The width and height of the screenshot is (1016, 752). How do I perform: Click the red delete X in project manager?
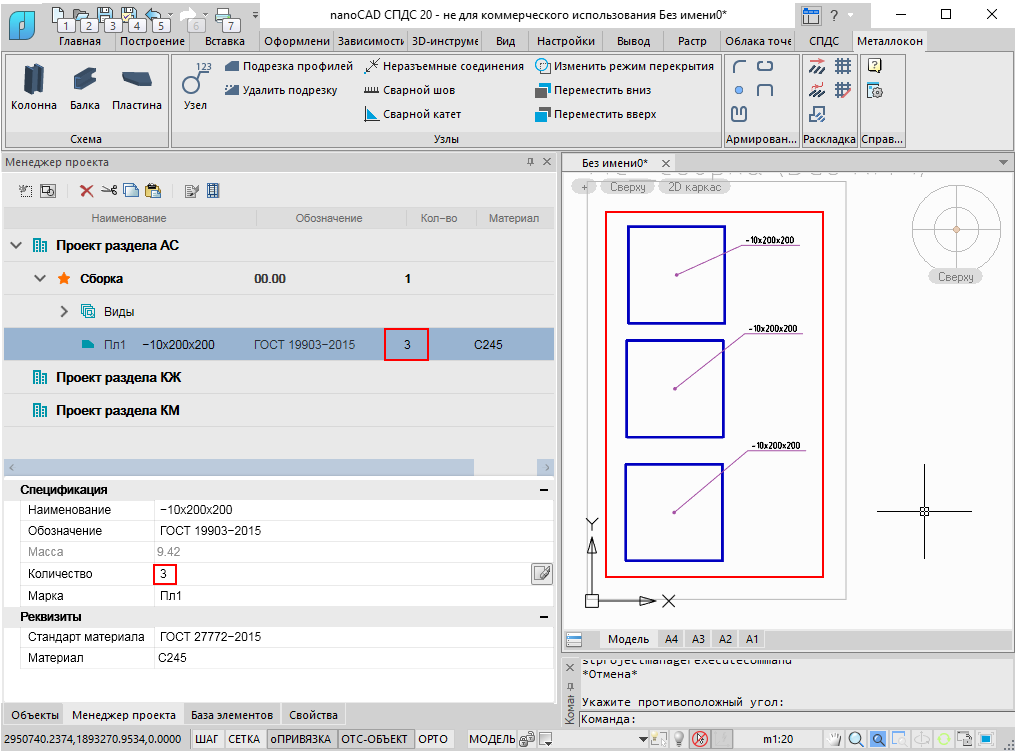tap(86, 191)
